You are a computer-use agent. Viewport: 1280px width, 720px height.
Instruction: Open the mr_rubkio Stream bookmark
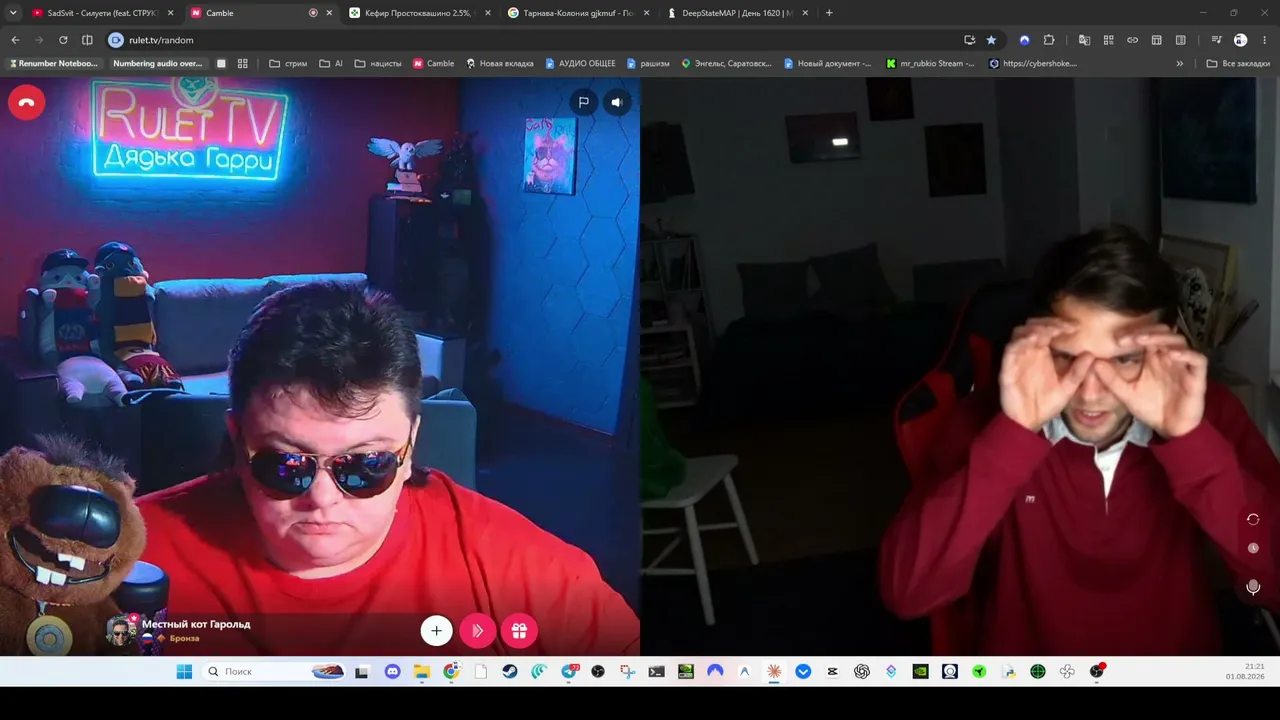[930, 63]
